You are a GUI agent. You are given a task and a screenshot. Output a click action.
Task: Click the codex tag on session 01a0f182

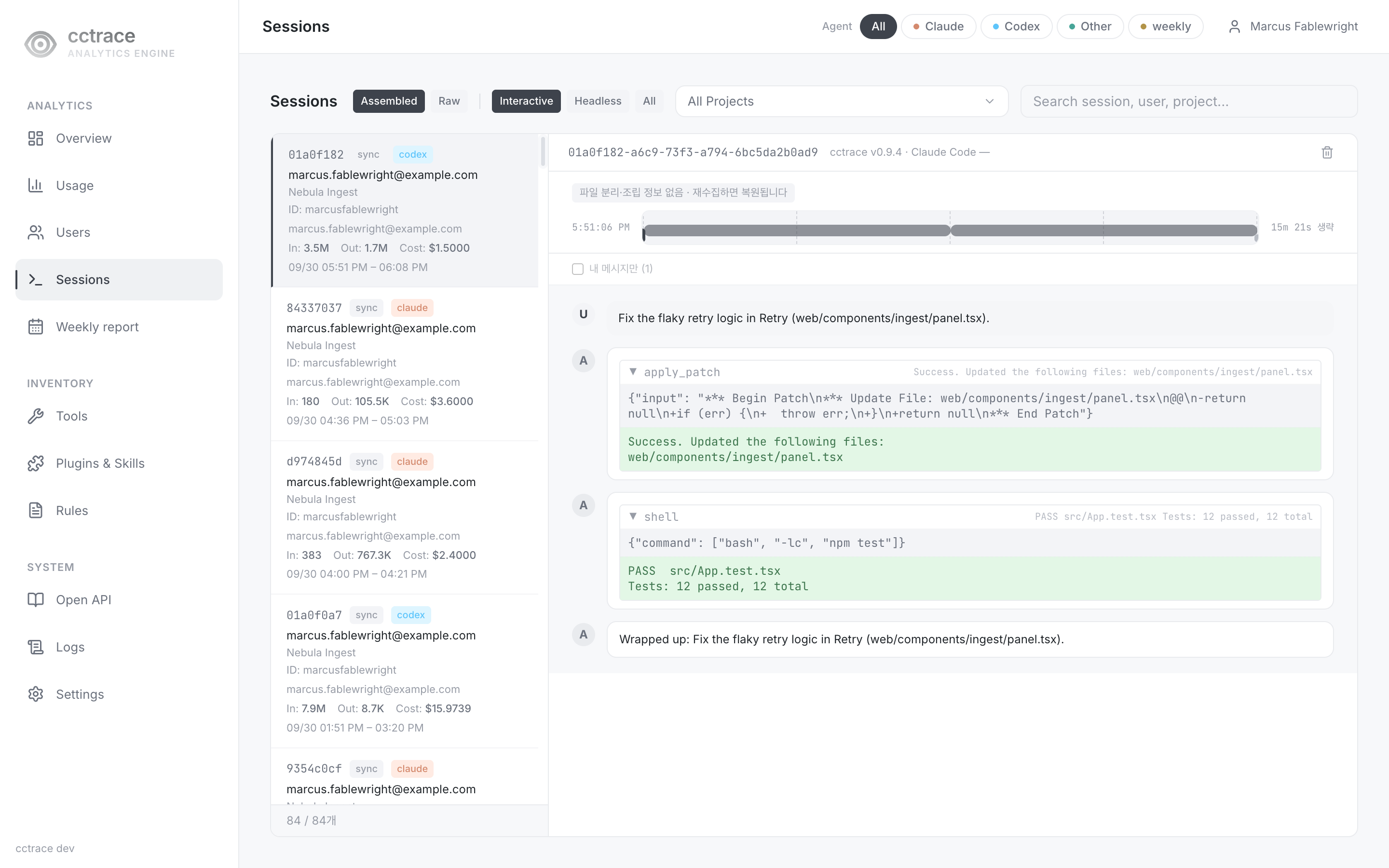tap(413, 154)
